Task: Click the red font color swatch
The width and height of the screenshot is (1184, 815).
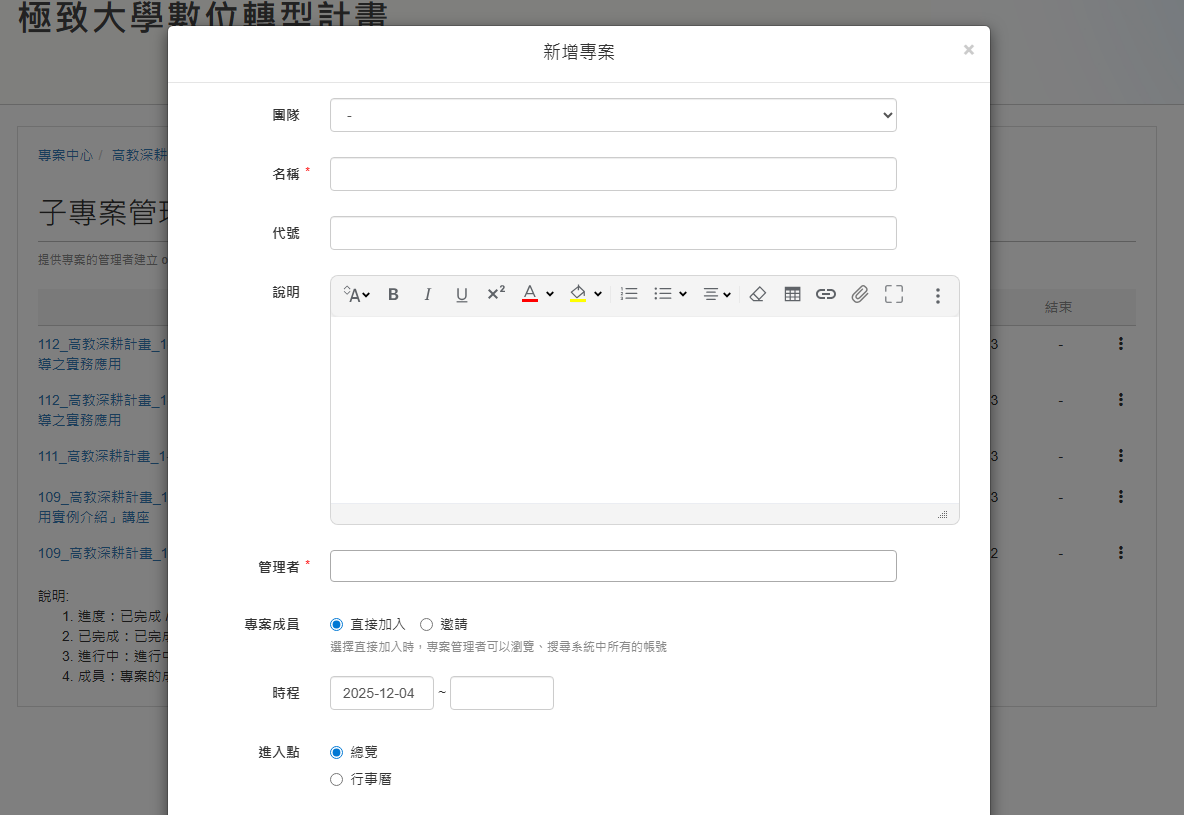Action: (x=530, y=294)
